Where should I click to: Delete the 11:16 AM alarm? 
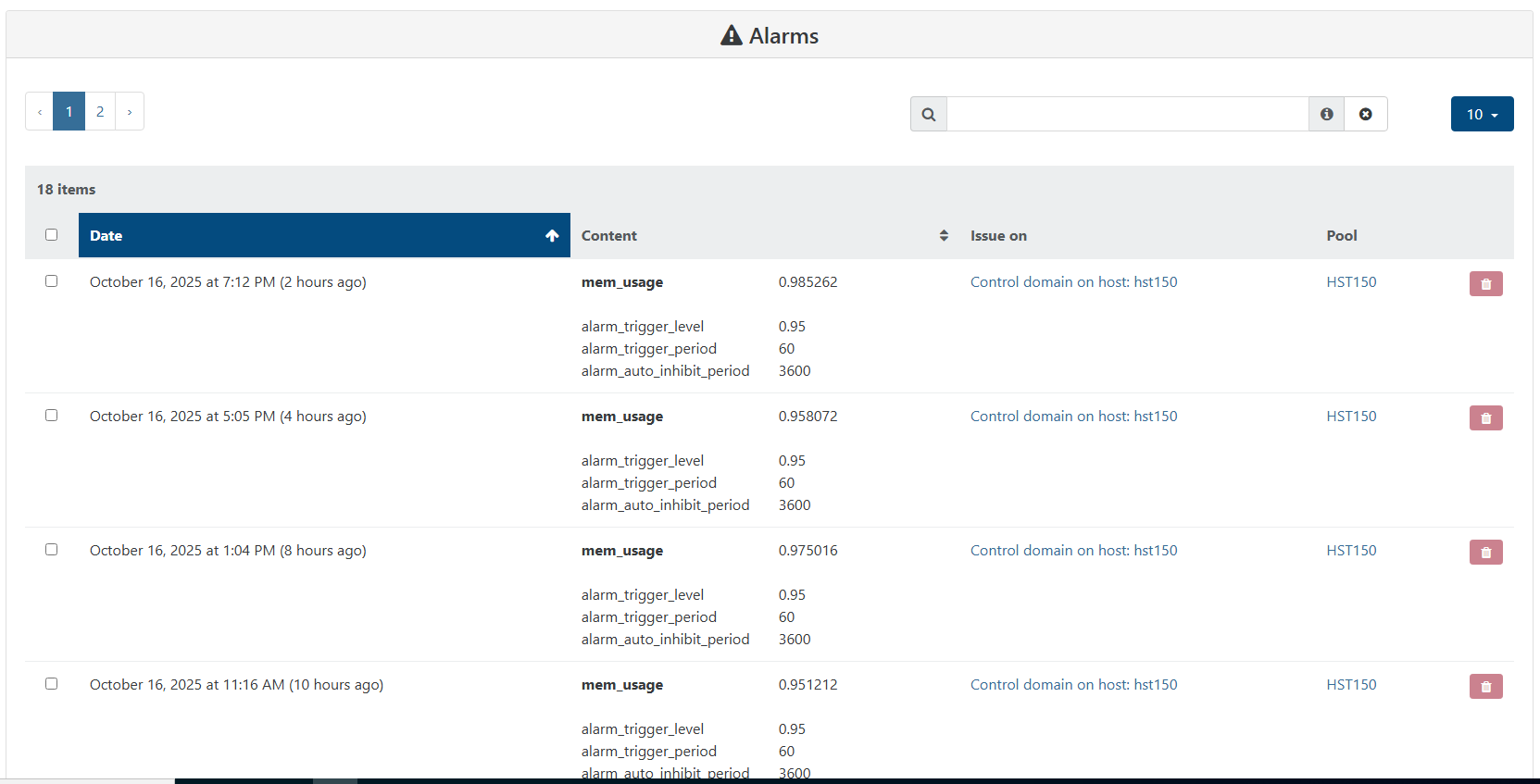(1485, 687)
